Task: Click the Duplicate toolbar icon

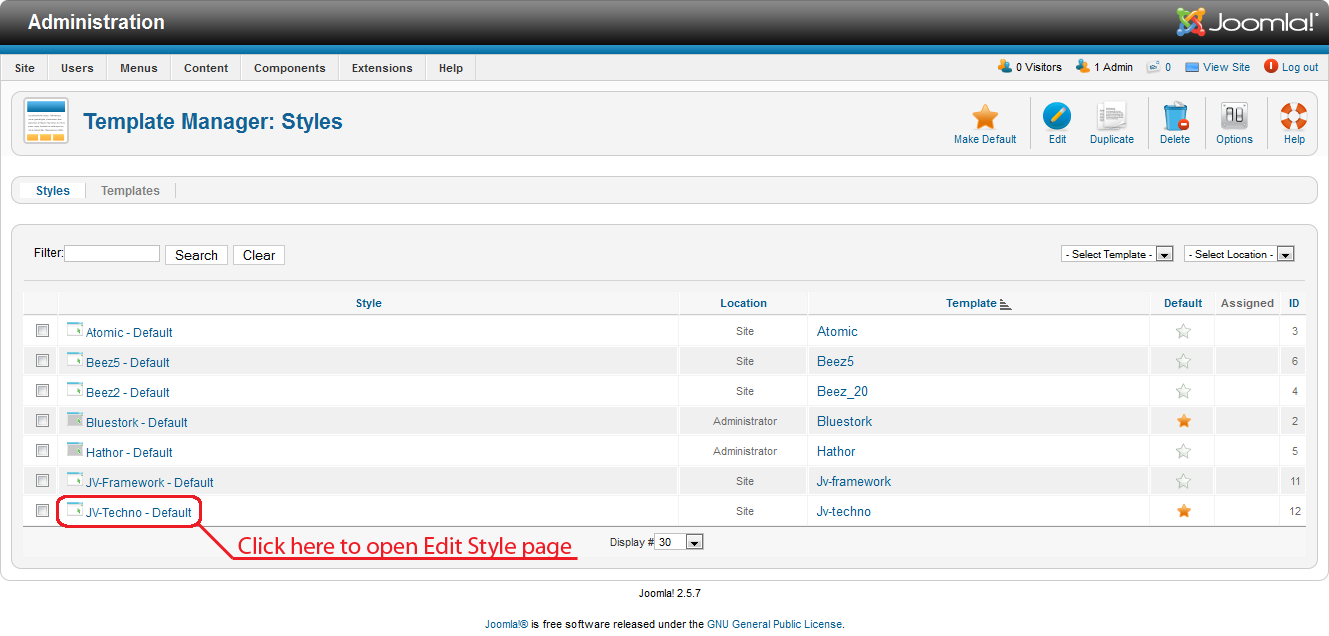Action: pos(1111,116)
